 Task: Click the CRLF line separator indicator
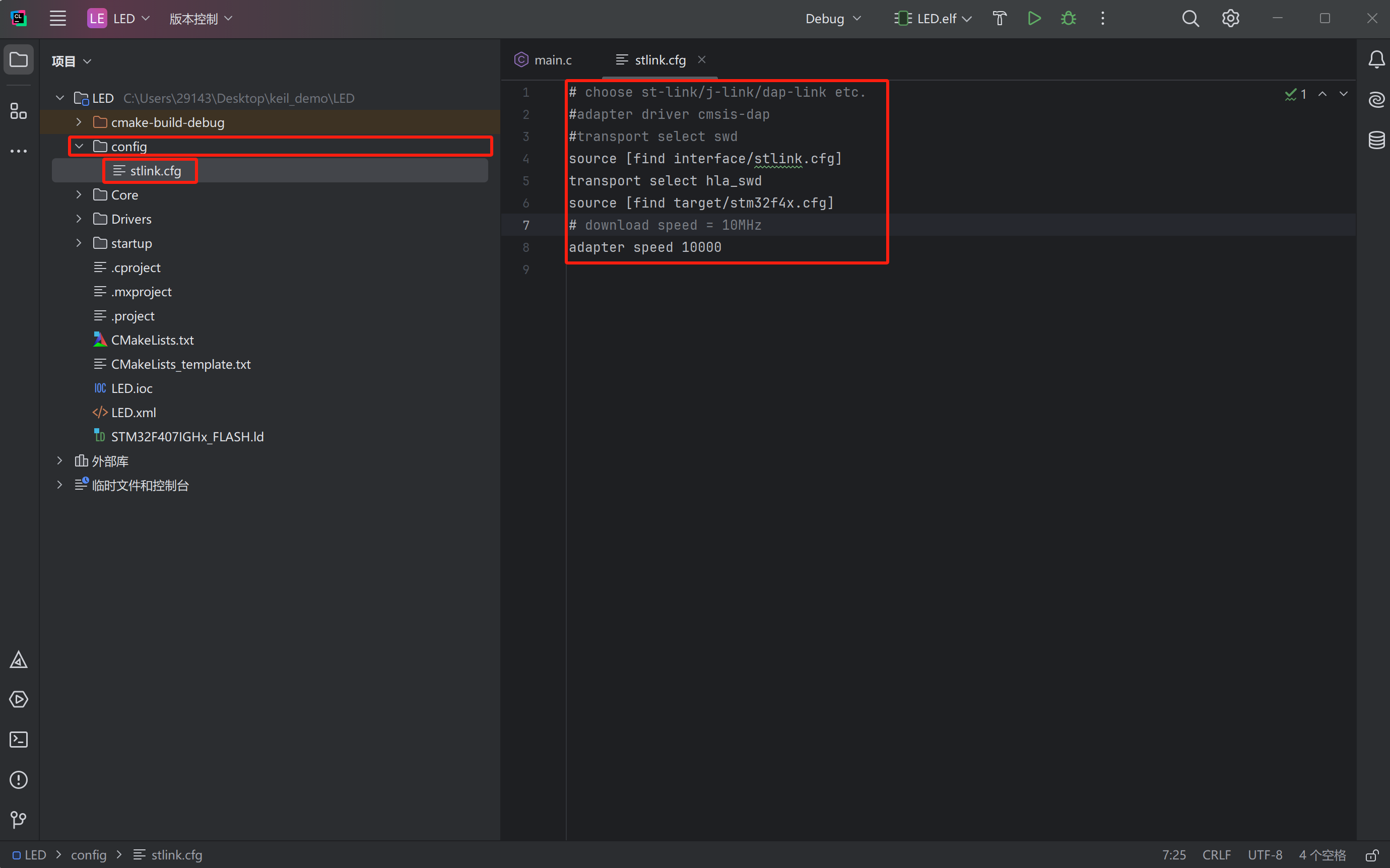point(1216,855)
